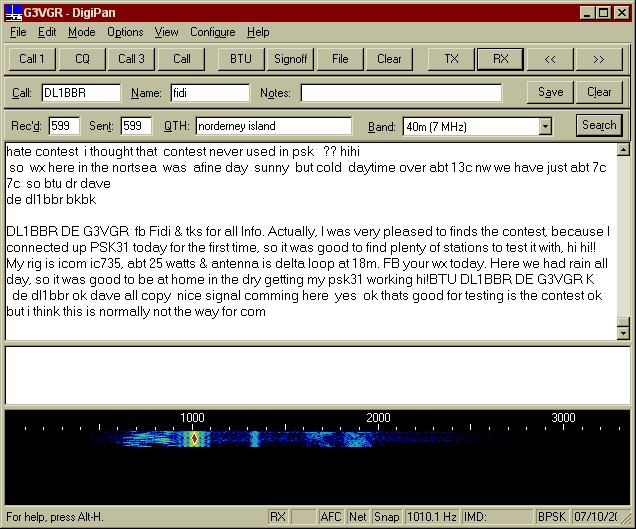This screenshot has height=529, width=636.
Task: Click the Call macro button
Action: (x=181, y=59)
